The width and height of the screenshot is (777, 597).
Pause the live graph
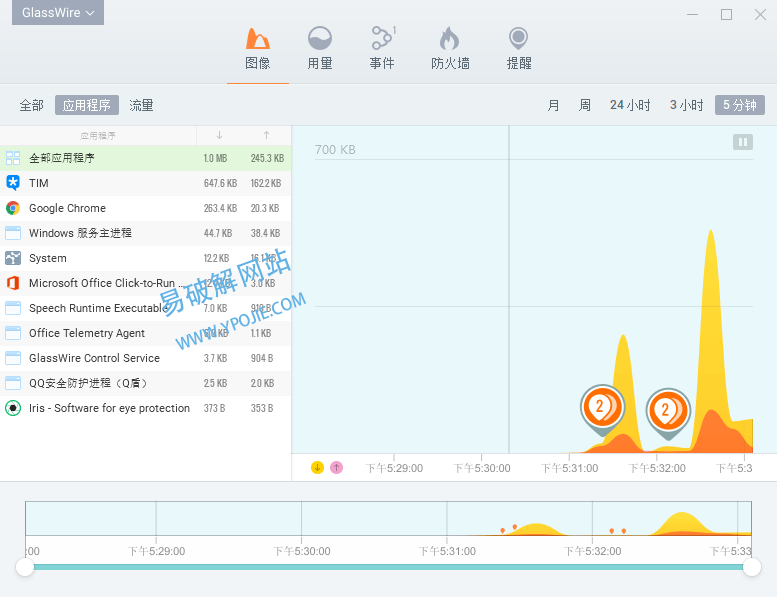[x=742, y=143]
